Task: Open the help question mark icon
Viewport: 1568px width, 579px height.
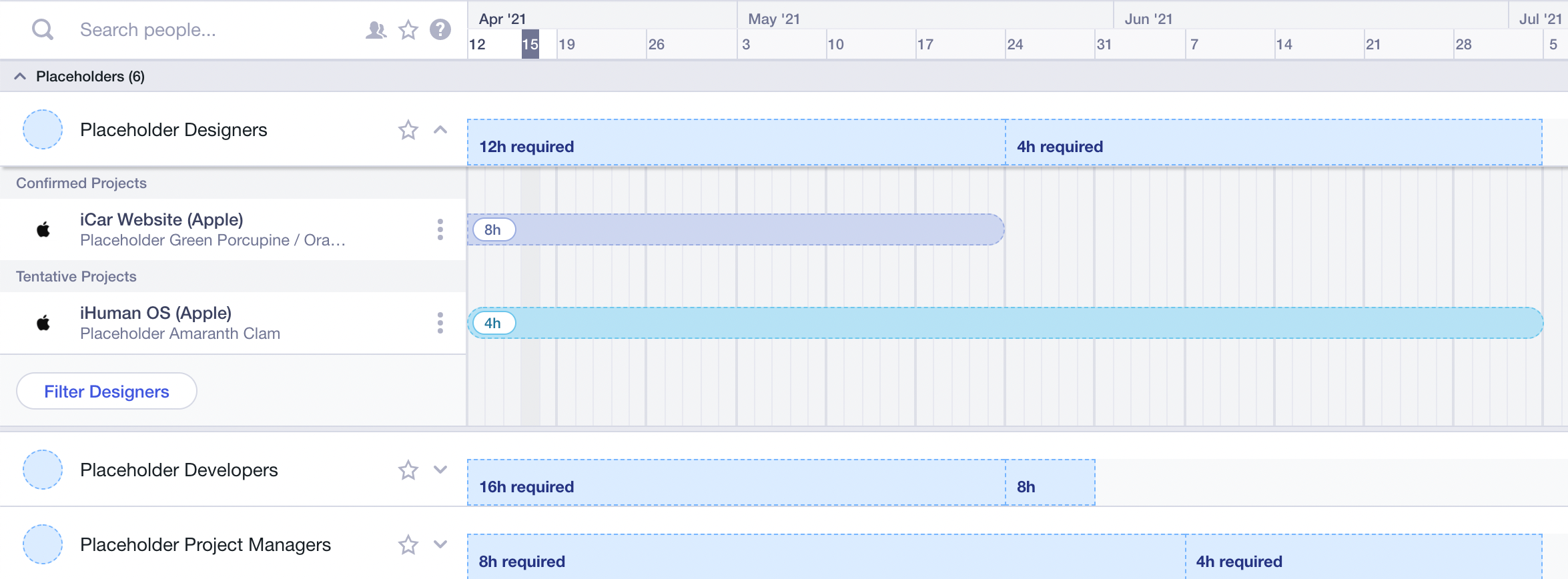Action: coord(440,29)
